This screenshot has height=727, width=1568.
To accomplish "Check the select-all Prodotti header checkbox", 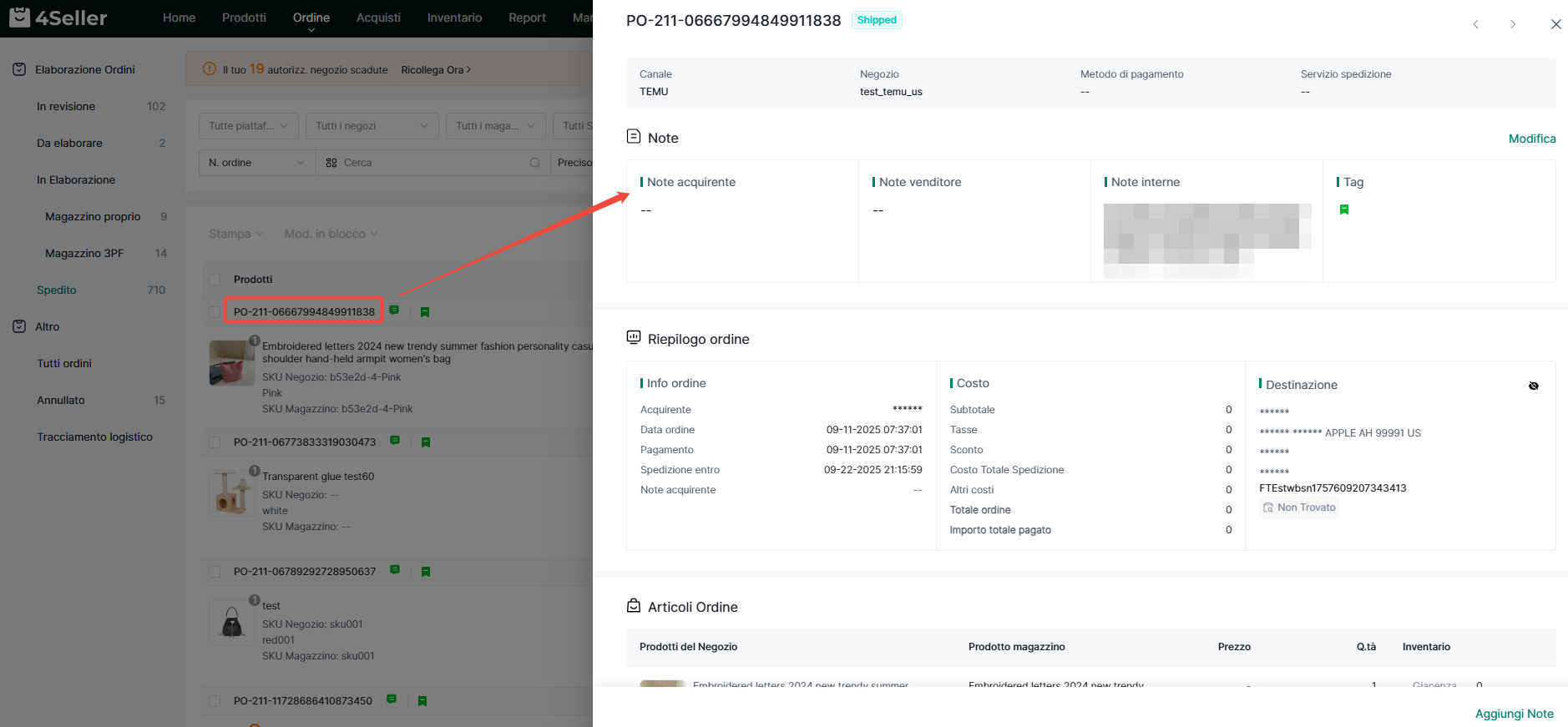I will (x=215, y=280).
